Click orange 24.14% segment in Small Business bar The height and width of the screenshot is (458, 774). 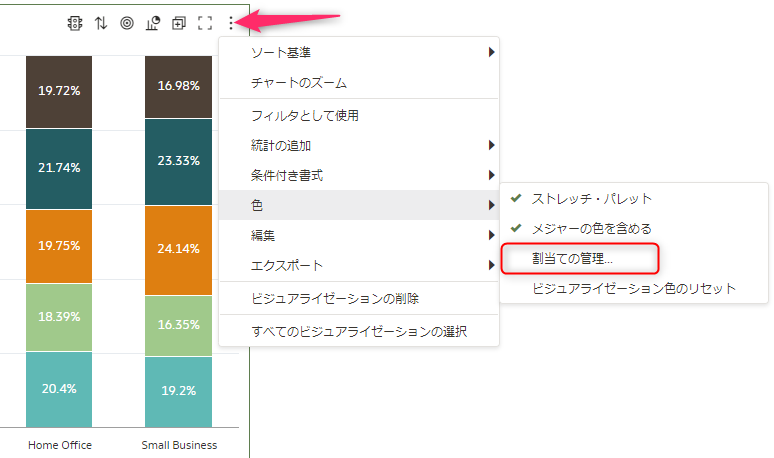178,250
